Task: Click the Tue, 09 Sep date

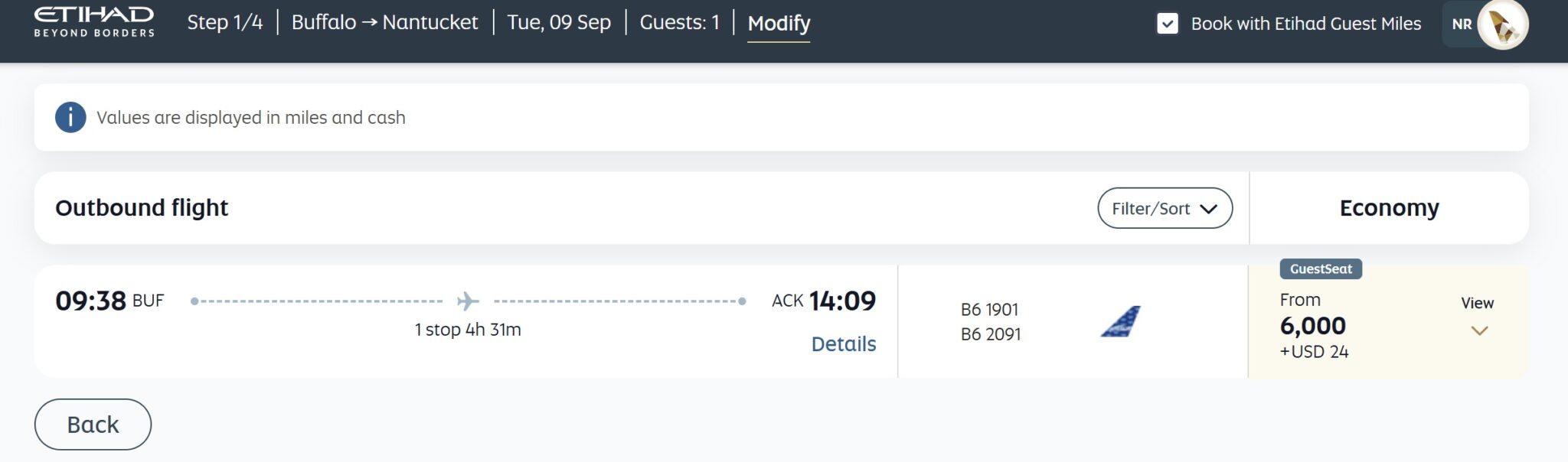Action: pos(559,22)
